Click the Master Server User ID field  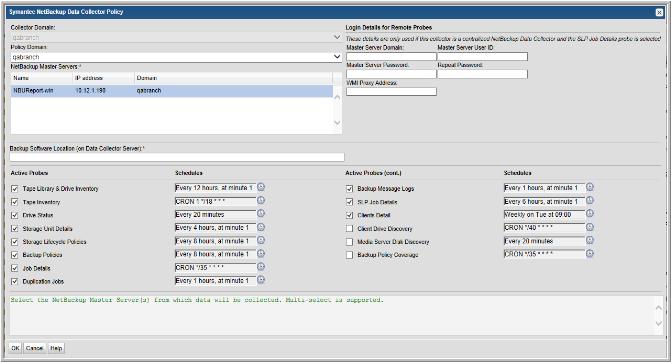(x=482, y=56)
